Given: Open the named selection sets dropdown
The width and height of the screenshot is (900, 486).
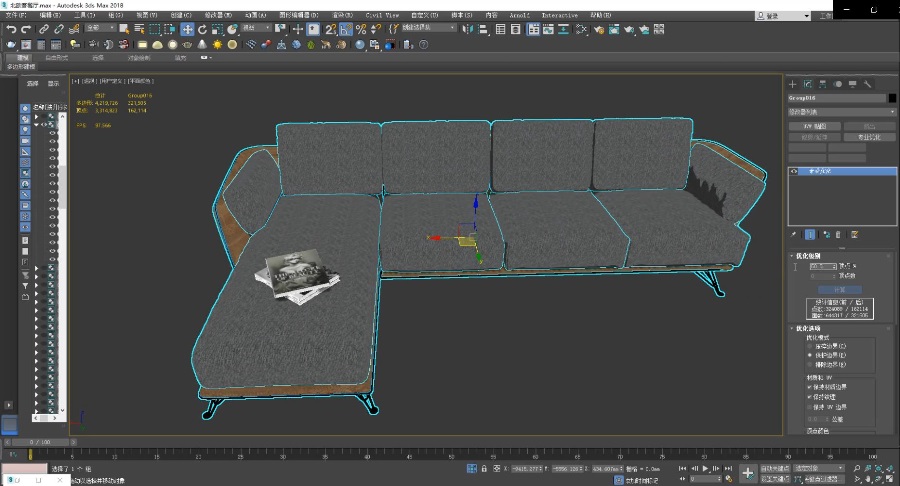Looking at the screenshot, I should 428,28.
